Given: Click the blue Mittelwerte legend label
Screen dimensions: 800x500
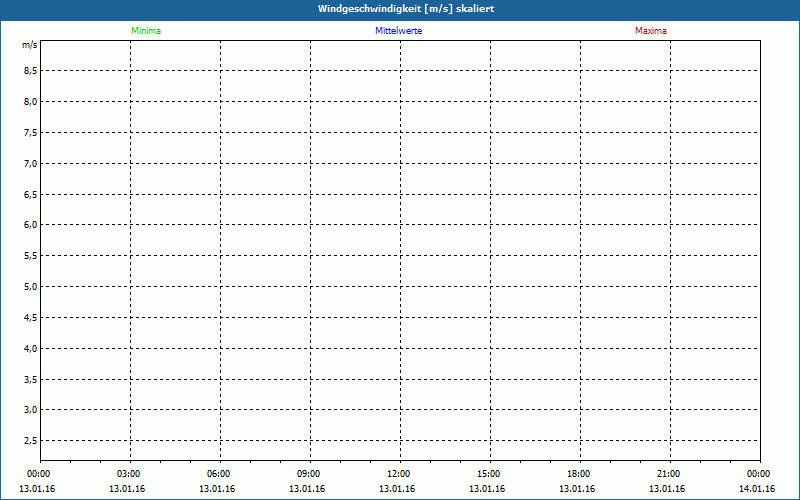Looking at the screenshot, I should [x=398, y=31].
